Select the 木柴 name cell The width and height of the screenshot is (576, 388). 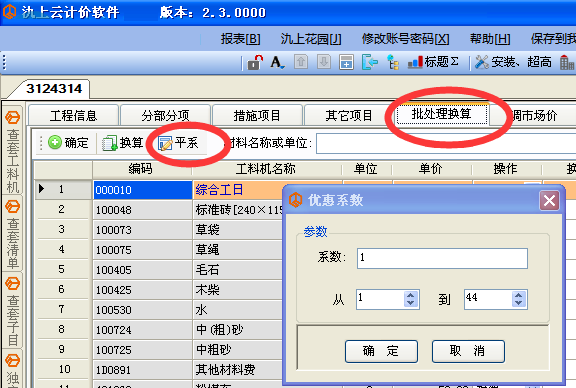(x=238, y=290)
